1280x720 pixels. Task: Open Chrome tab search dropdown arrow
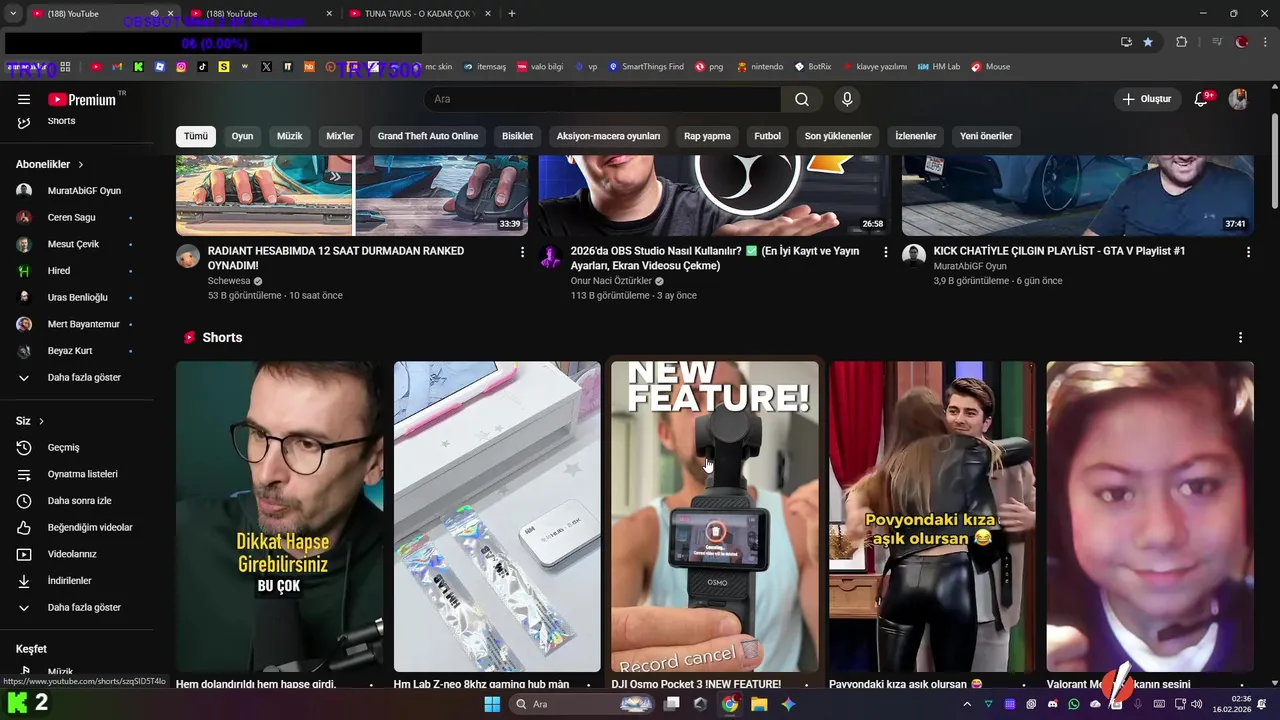coord(13,13)
